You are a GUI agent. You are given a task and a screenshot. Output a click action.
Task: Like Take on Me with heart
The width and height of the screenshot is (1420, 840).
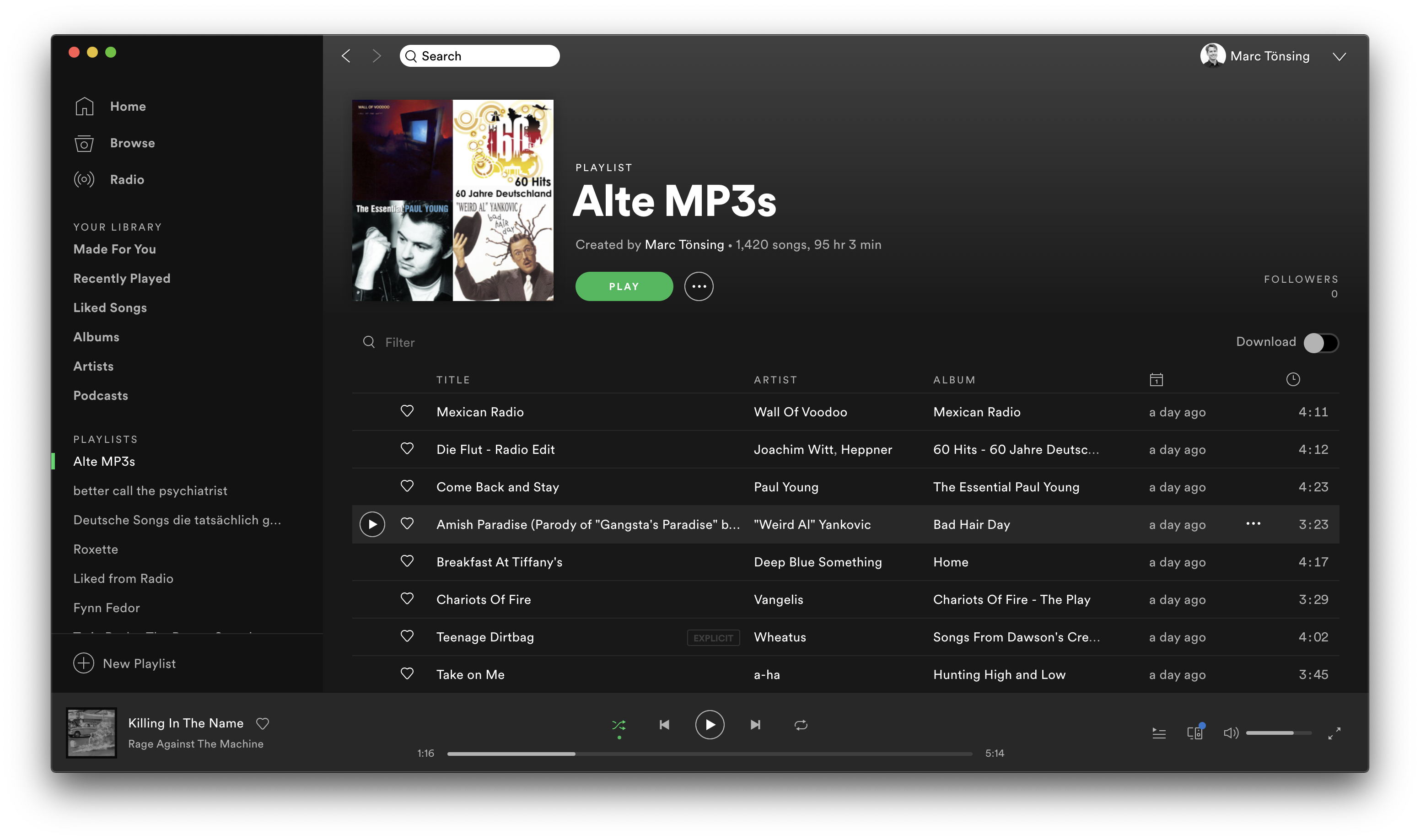pos(407,673)
